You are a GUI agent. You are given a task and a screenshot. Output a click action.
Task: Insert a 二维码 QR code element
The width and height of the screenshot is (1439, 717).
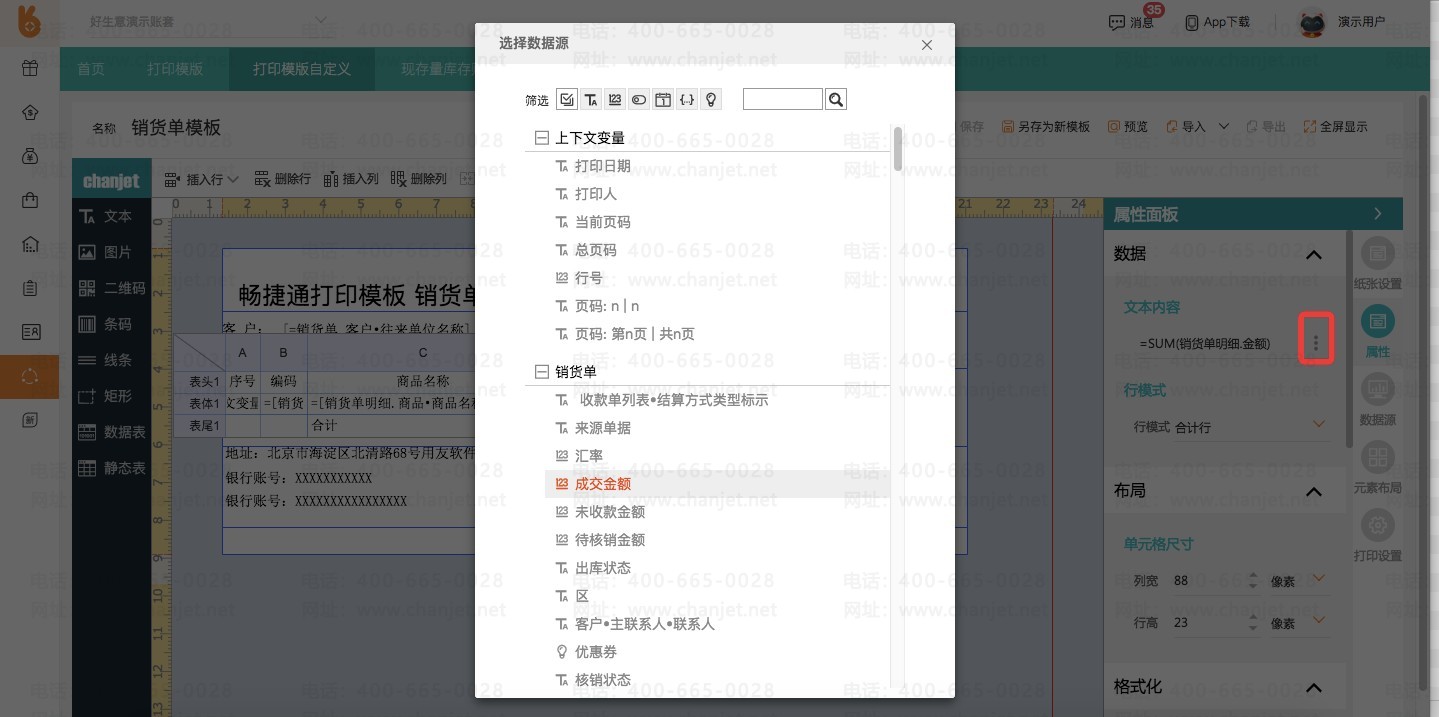click(111, 288)
